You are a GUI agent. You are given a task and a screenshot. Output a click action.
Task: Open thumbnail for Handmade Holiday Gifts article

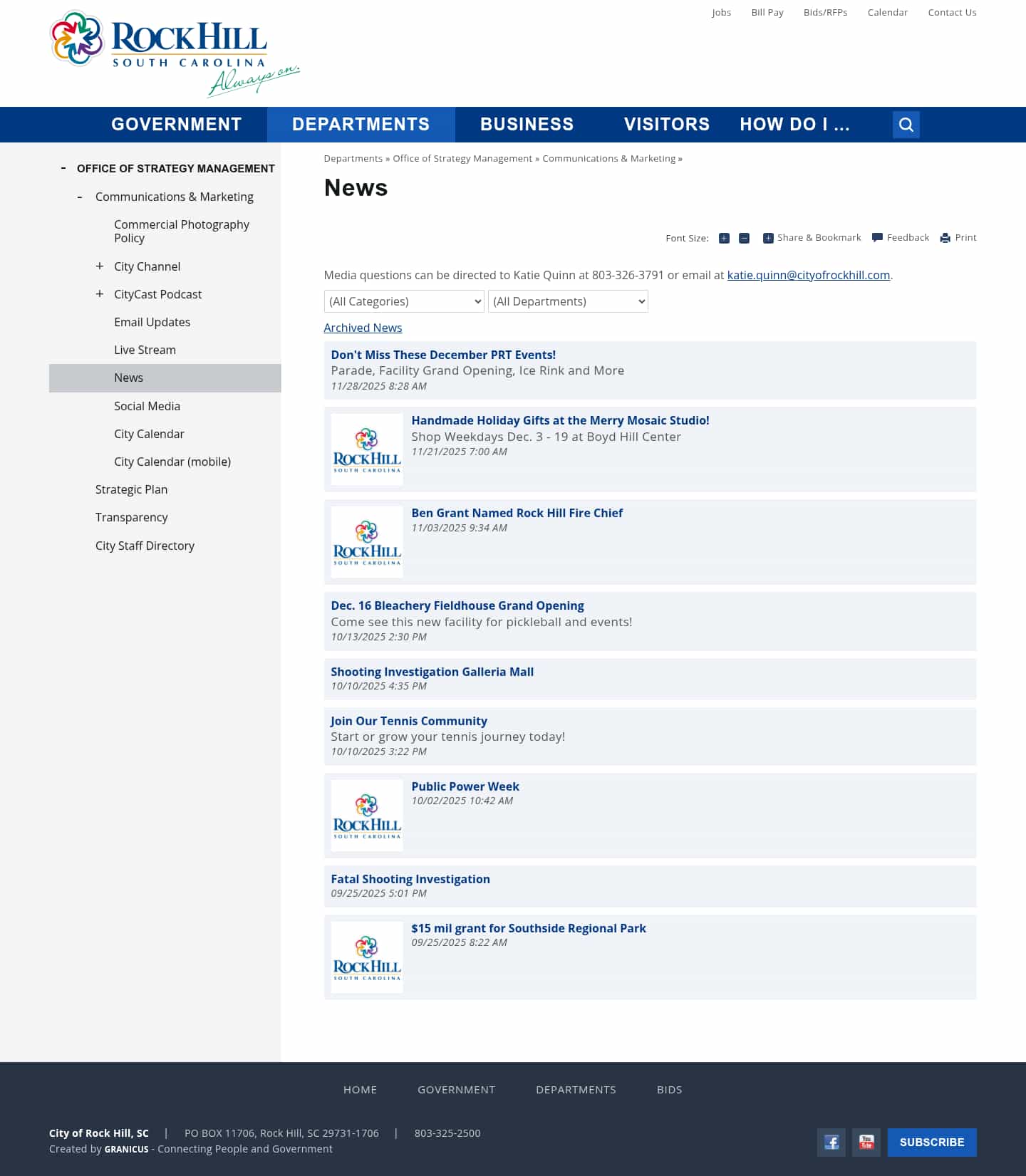(x=367, y=449)
